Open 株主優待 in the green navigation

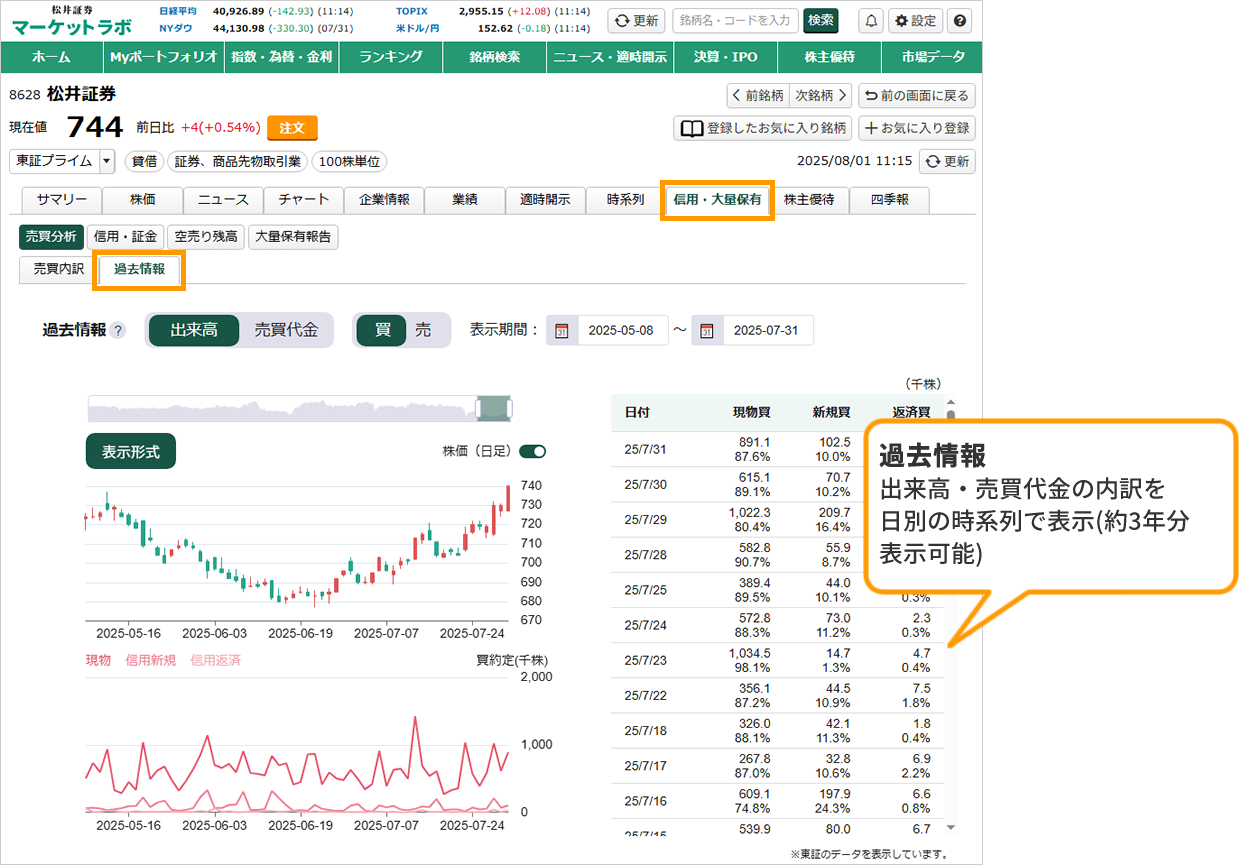click(x=831, y=57)
